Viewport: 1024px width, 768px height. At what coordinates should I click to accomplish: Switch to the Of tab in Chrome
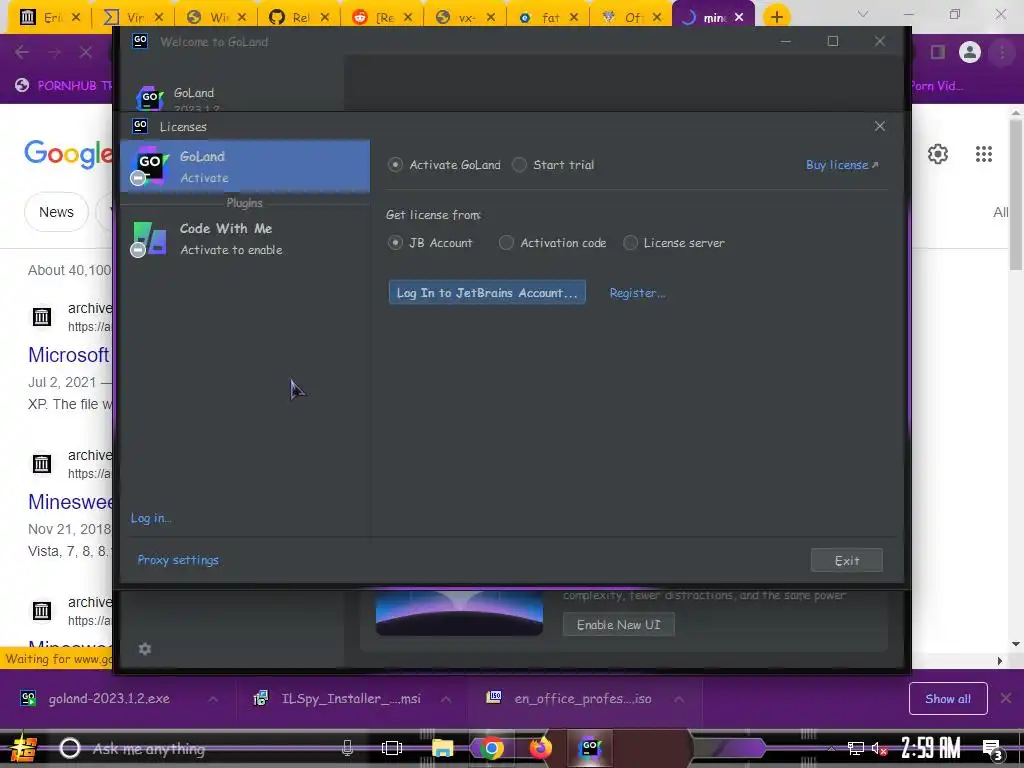pyautogui.click(x=631, y=17)
